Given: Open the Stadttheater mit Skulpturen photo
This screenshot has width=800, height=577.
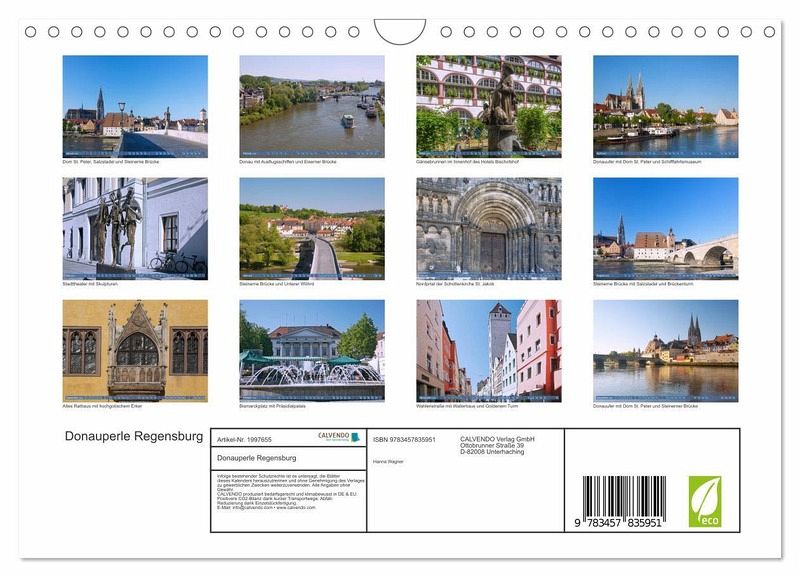Looking at the screenshot, I should (135, 229).
